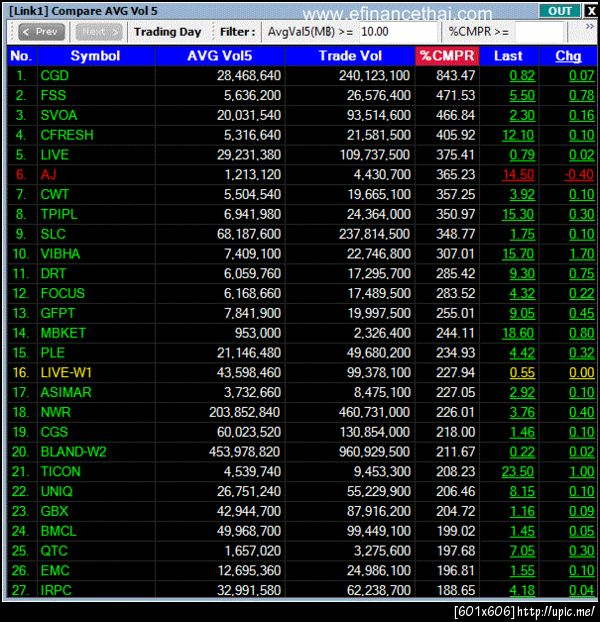Viewport: 600px width, 622px height.
Task: Select the IRPC symbol
Action: click(x=56, y=590)
